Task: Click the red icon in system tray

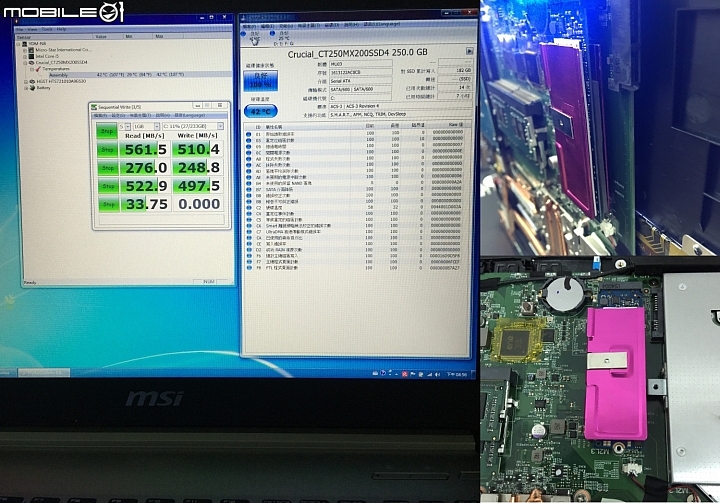Action: [x=405, y=375]
